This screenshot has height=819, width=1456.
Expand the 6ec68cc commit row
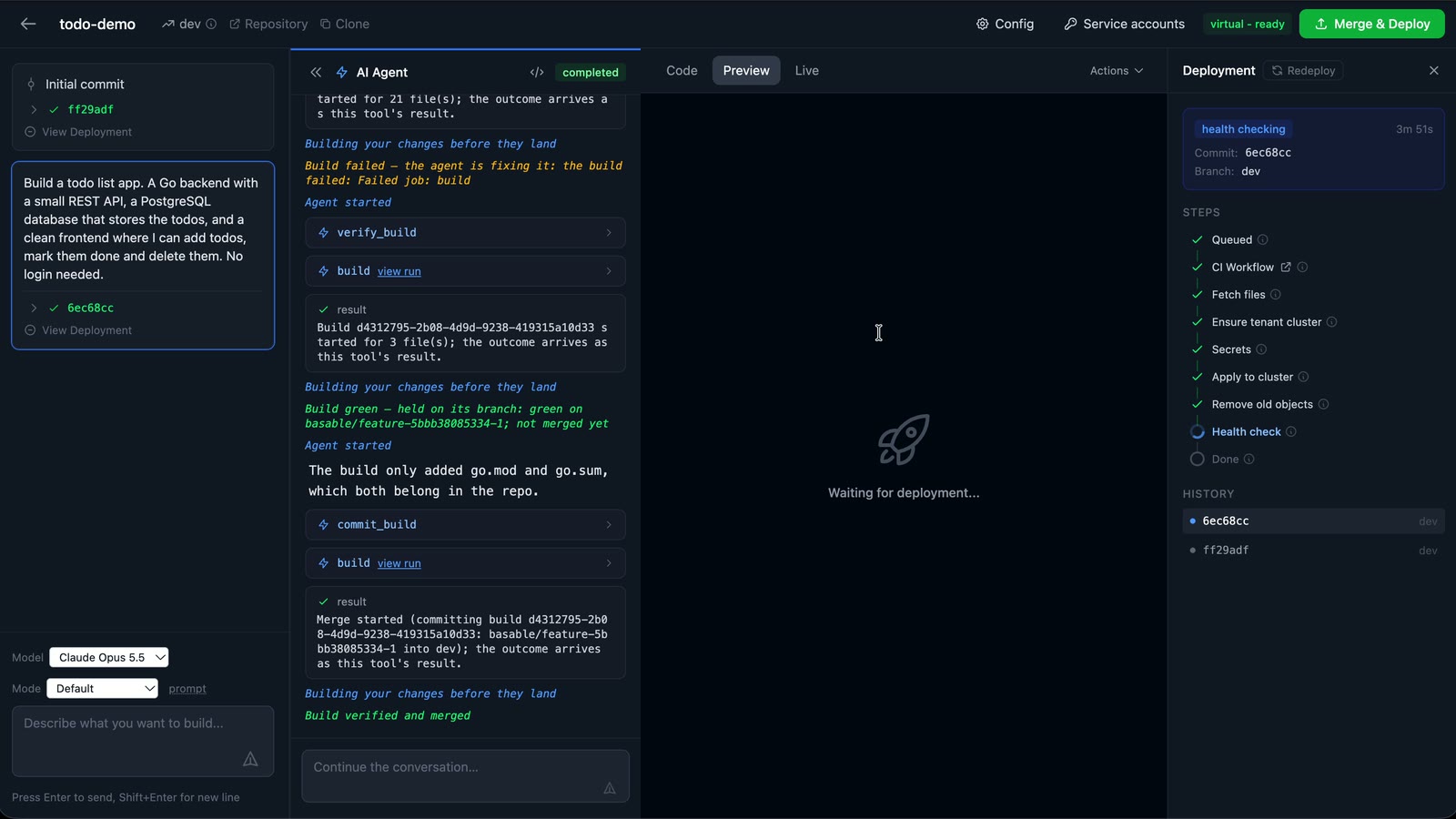pos(34,308)
